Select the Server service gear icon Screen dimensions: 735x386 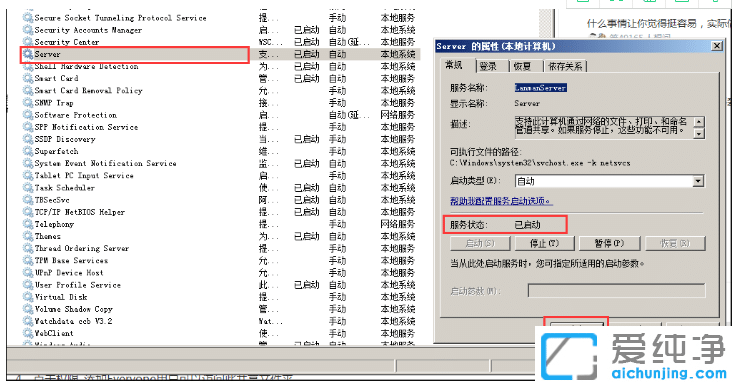[28, 54]
